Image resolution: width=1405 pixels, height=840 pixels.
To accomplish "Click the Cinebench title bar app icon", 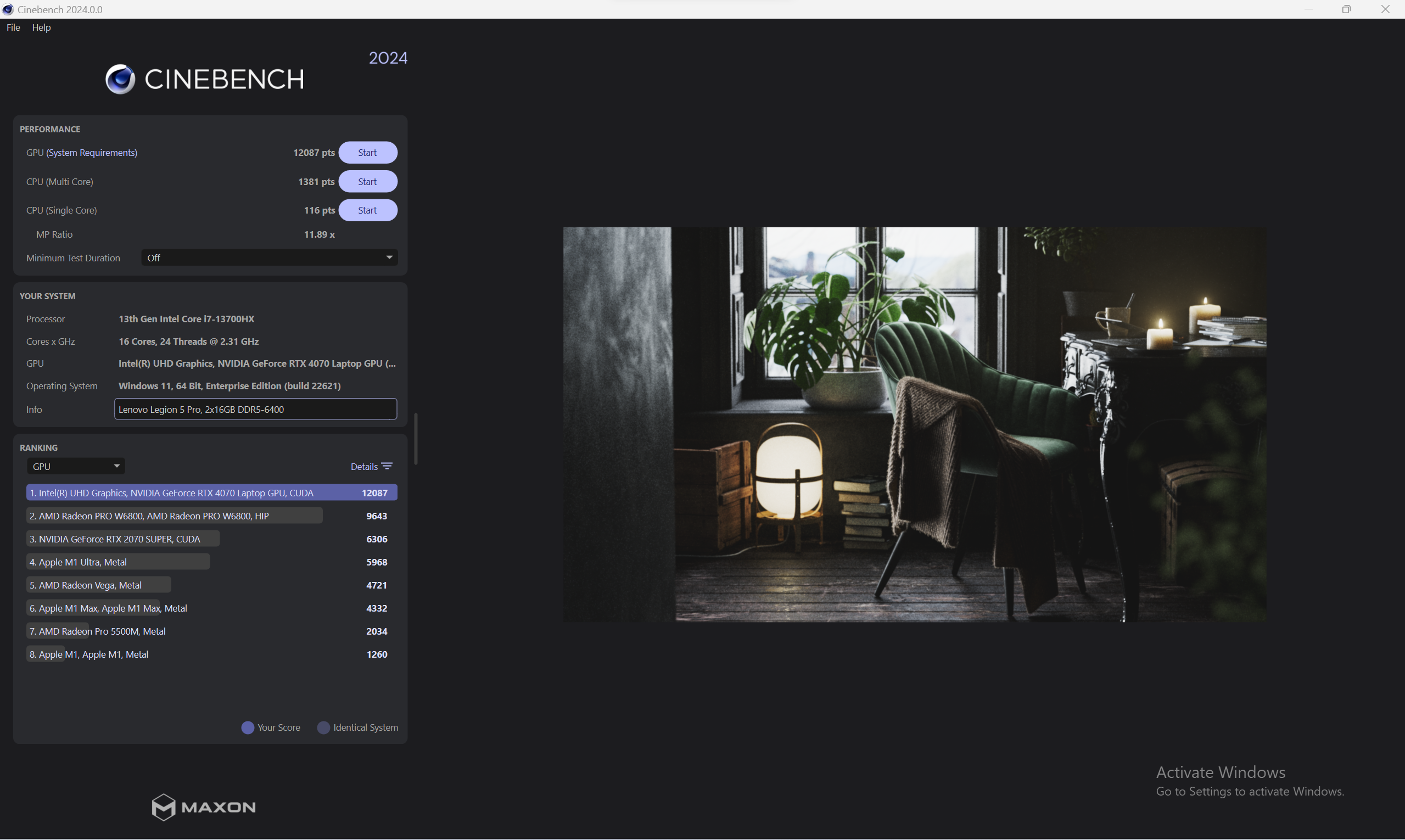I will tap(8, 9).
